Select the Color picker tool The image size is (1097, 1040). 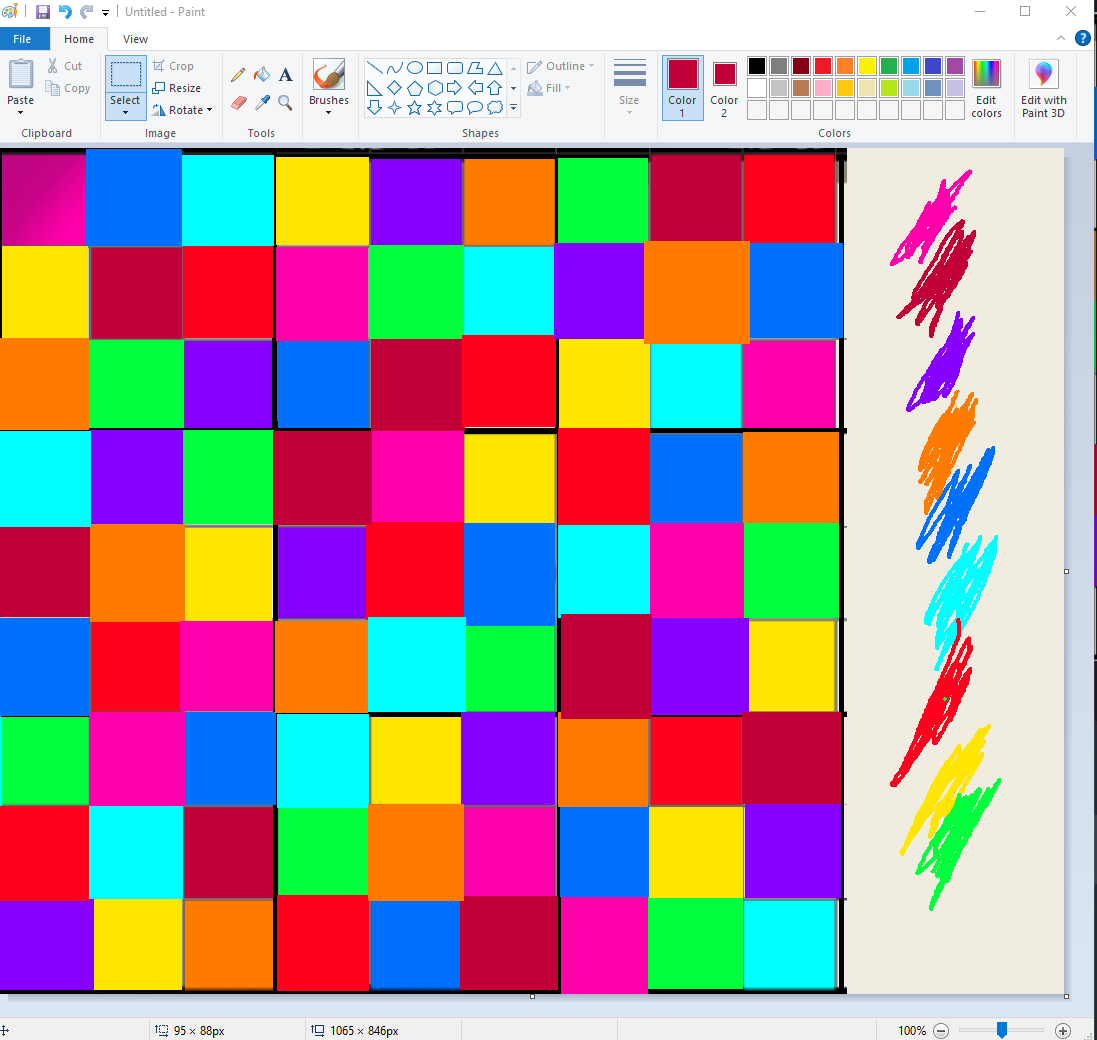(262, 103)
